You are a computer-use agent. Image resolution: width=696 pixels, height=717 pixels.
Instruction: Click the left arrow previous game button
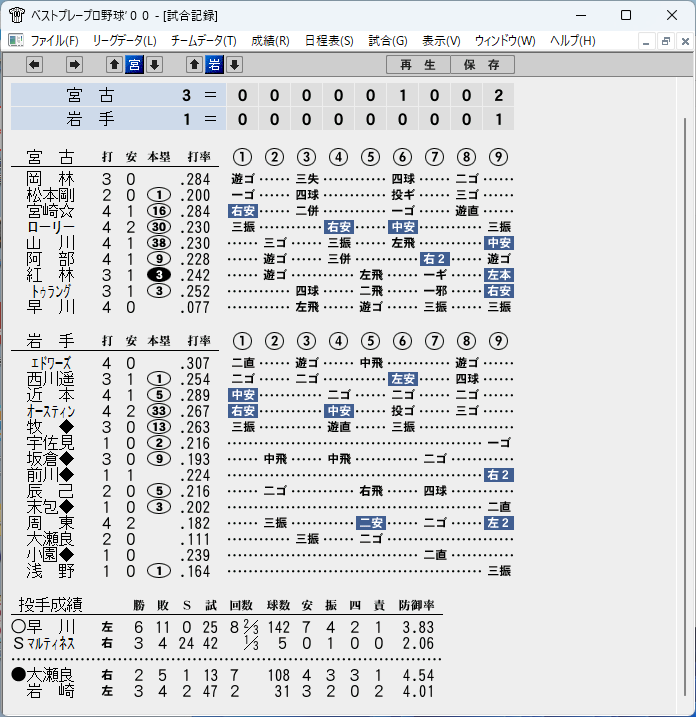point(34,64)
